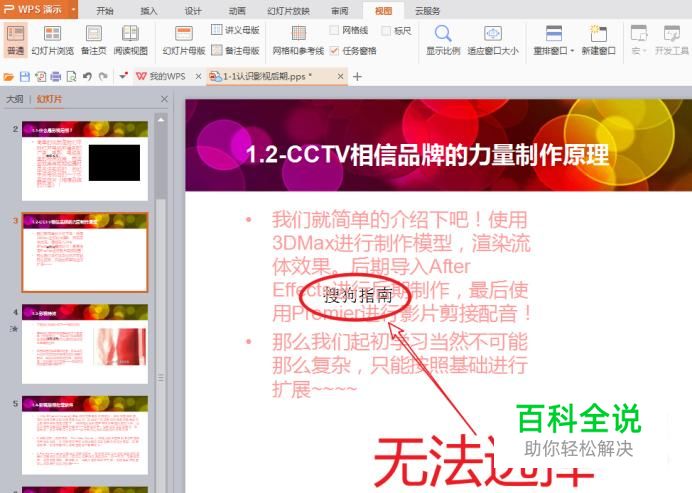This screenshot has height=493, width=692.
Task: Open the 审阅 ribbon tab
Action: coord(339,11)
